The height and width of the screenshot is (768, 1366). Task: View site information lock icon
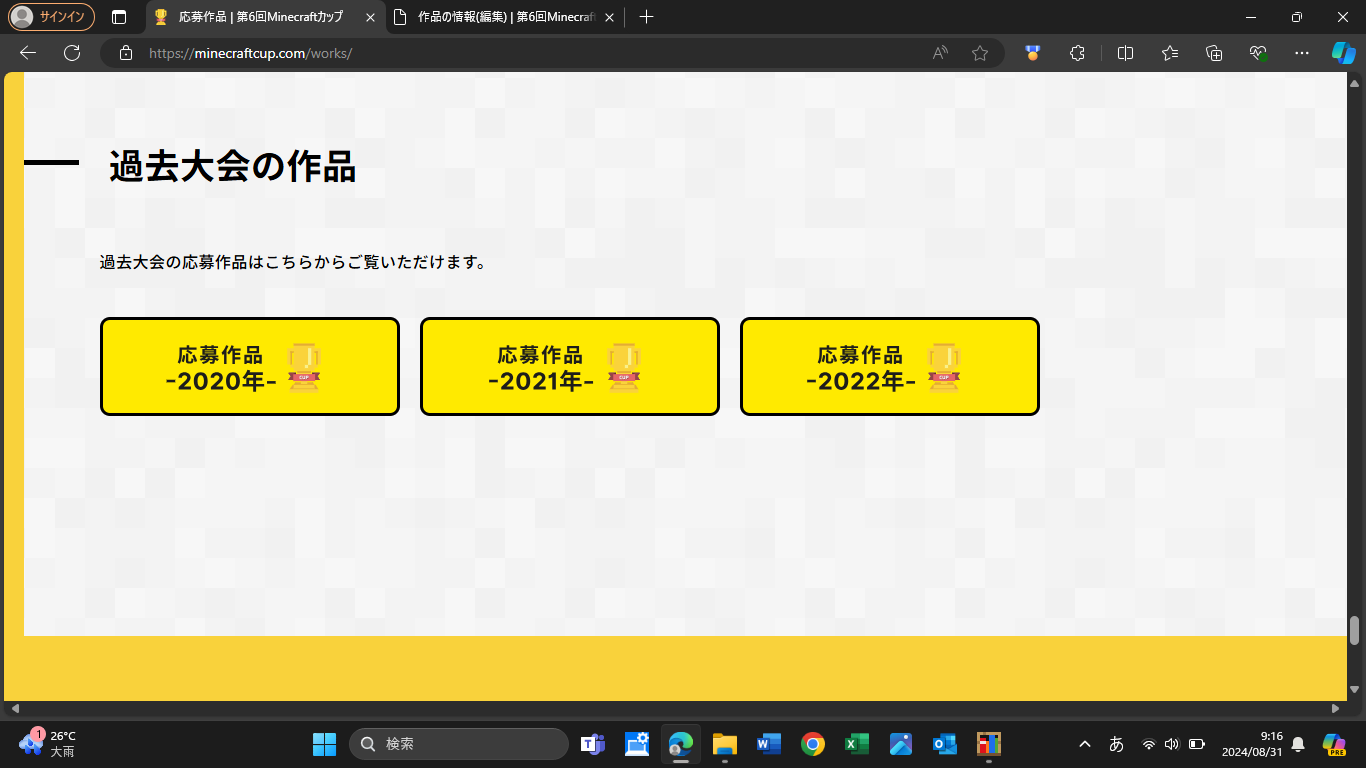click(x=126, y=53)
